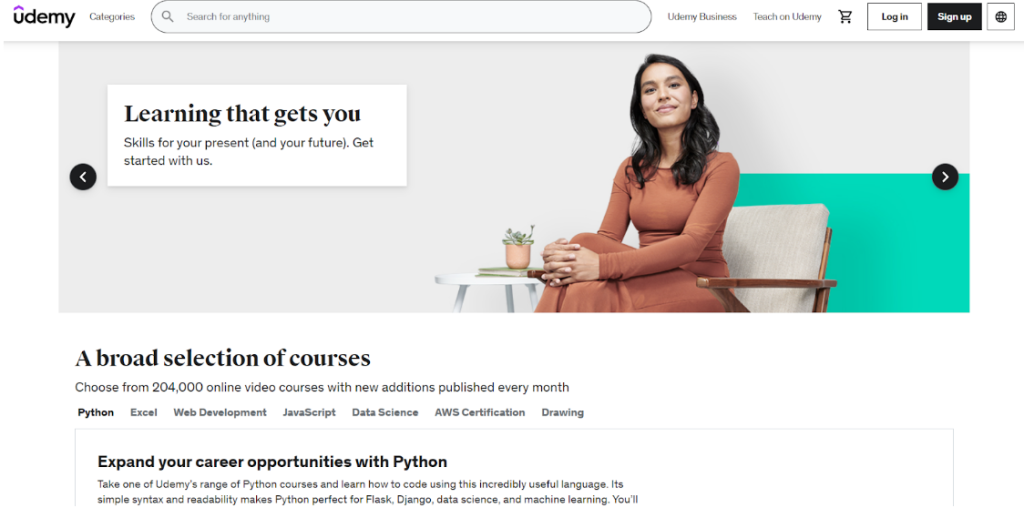Go to previous banner slide arrow

click(83, 177)
